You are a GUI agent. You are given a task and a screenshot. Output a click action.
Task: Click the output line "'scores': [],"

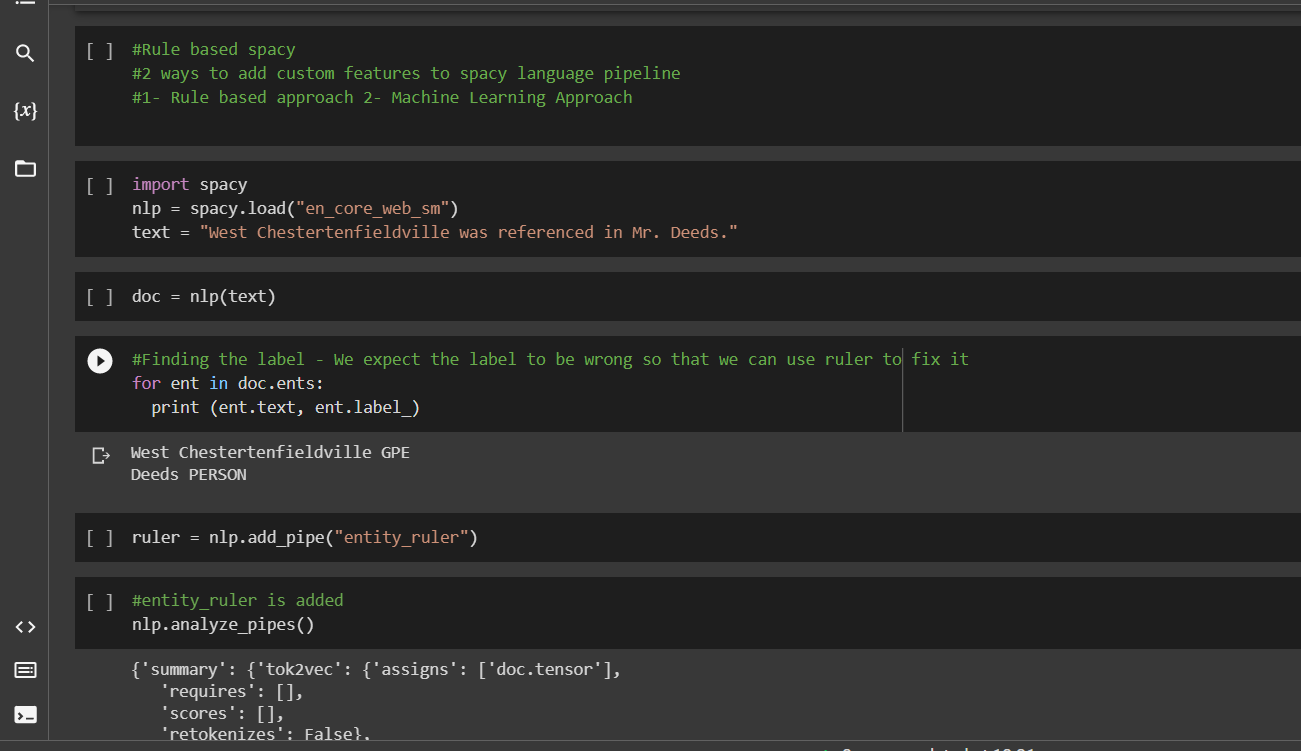(x=222, y=713)
